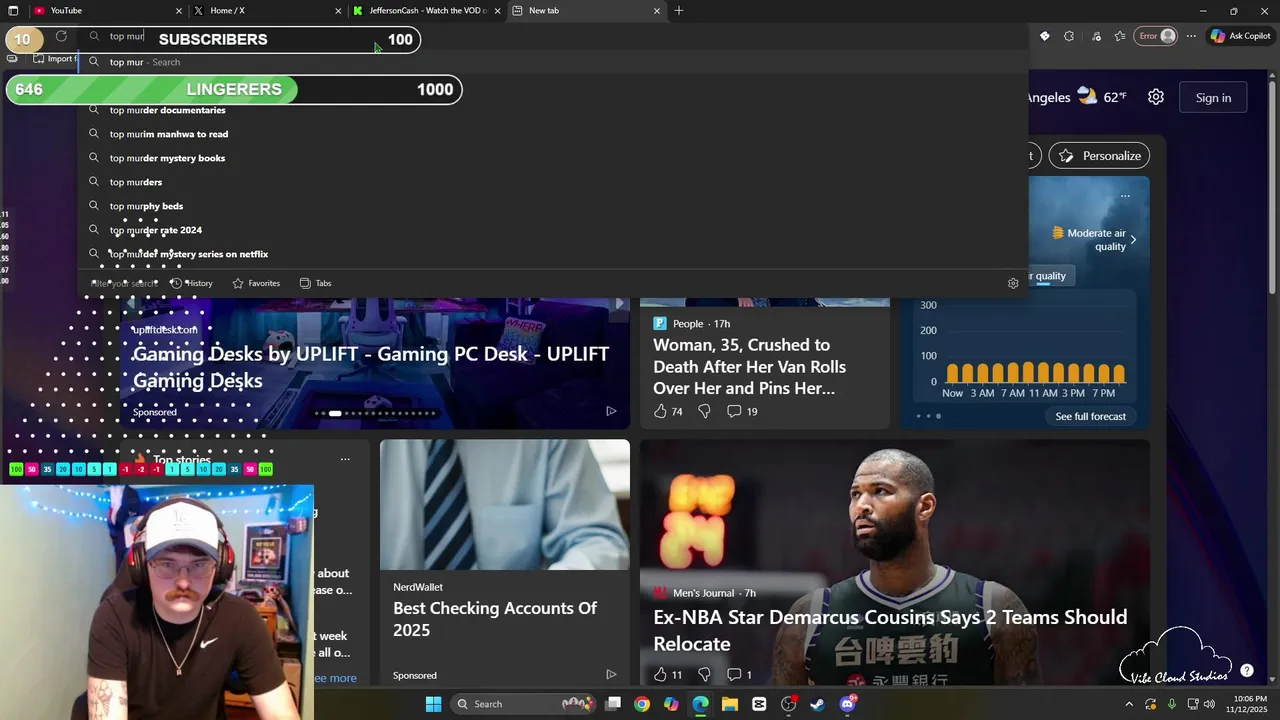The height and width of the screenshot is (720, 1280).
Task: Open the UPLIFT Gaming Desks sponsored article
Action: click(x=370, y=367)
